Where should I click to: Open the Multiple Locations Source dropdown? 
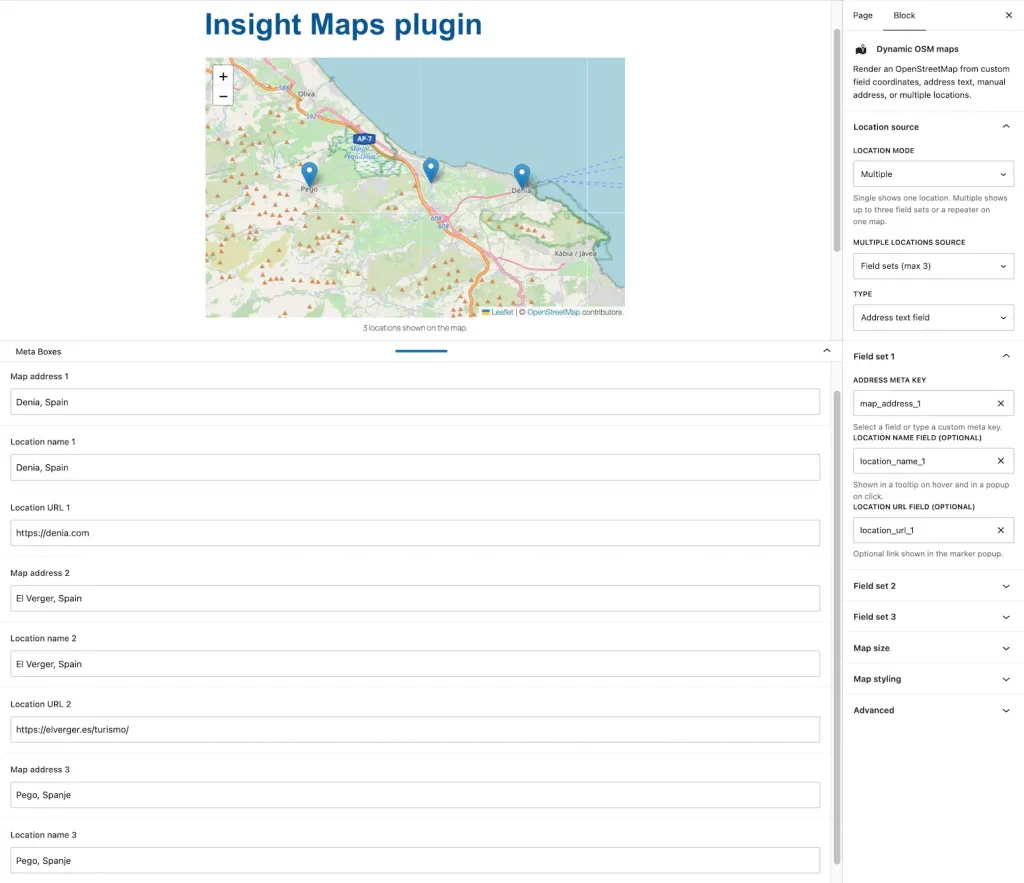[933, 266]
